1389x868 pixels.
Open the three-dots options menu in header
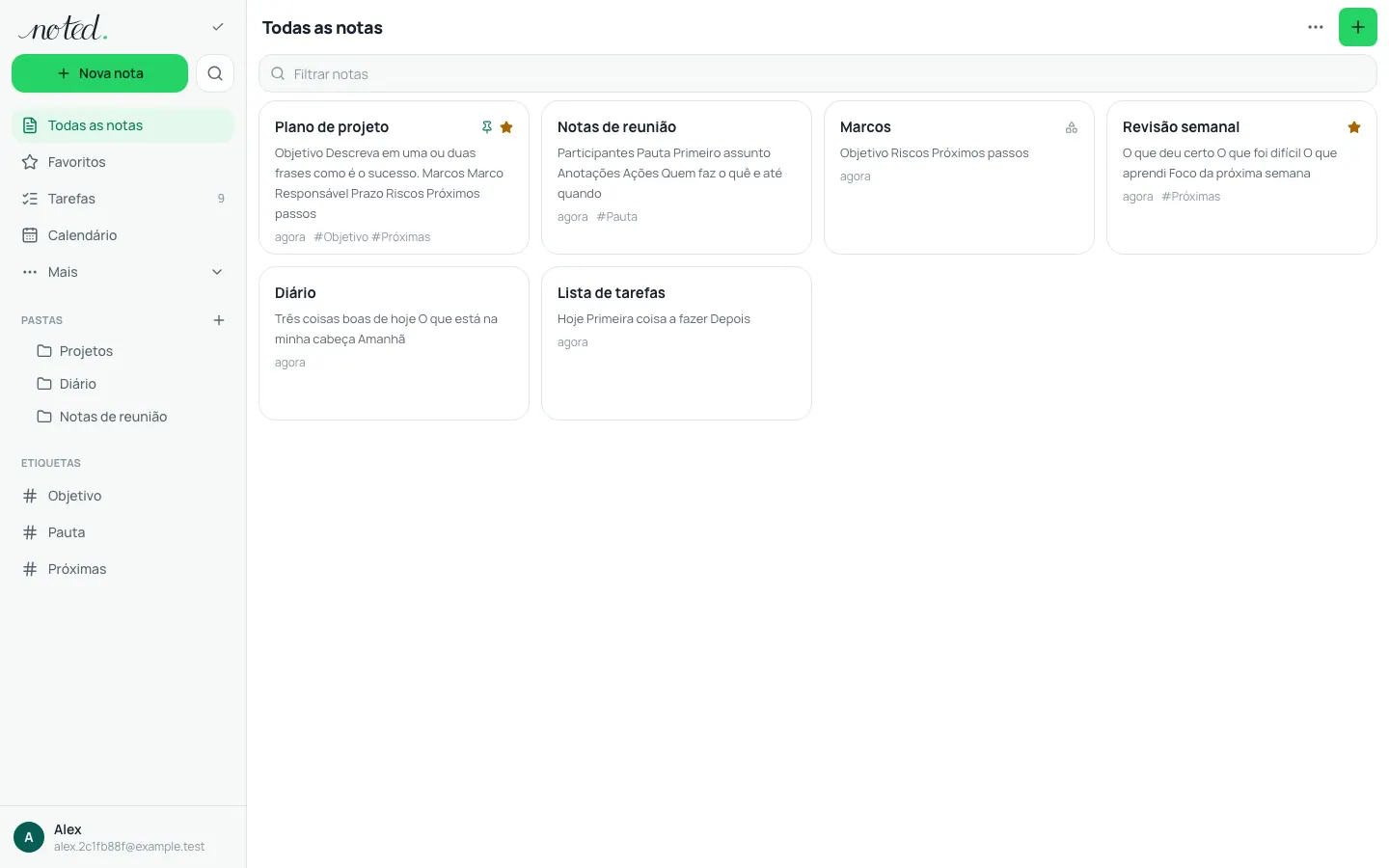[1315, 27]
